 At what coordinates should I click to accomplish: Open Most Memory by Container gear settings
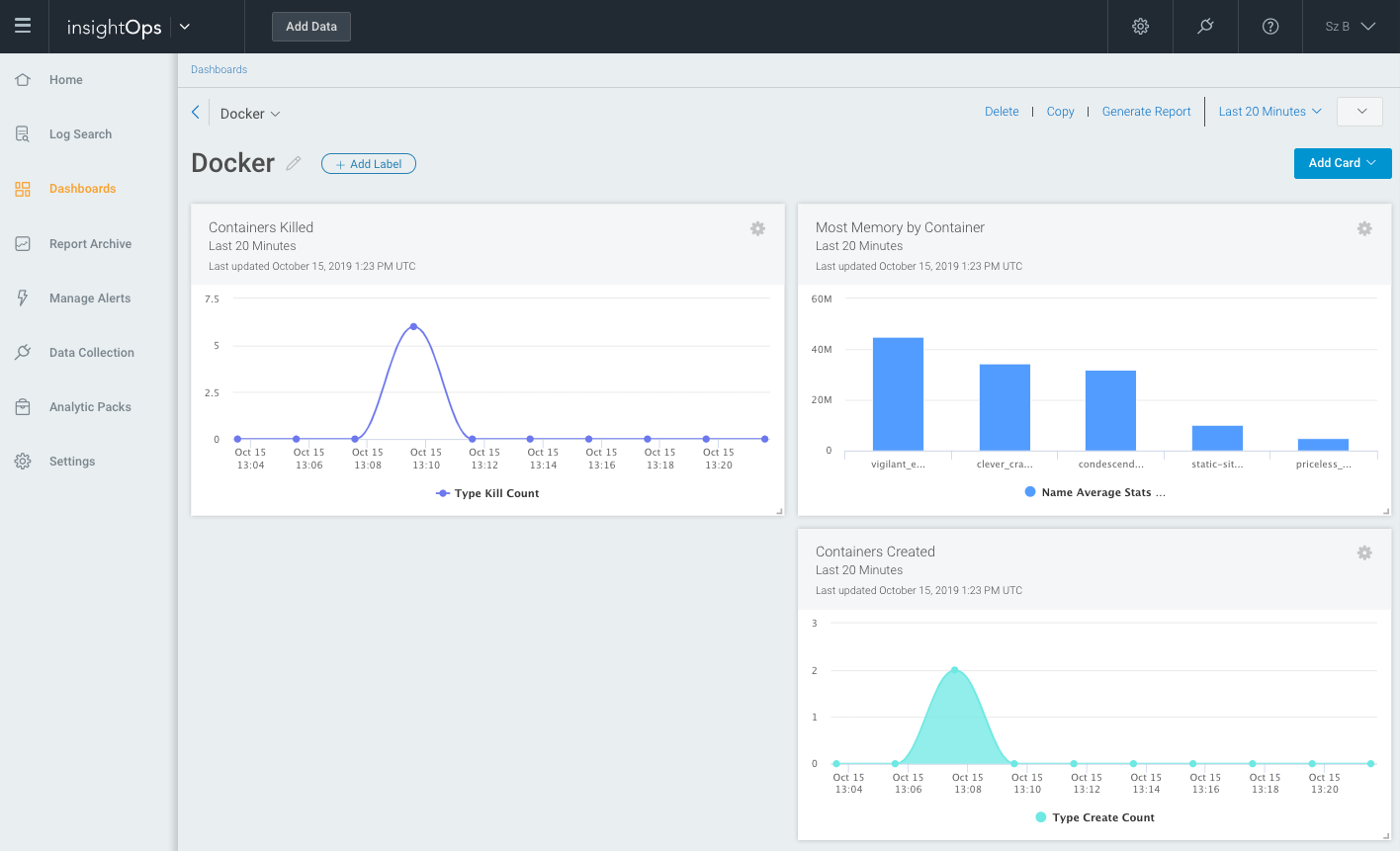[1364, 228]
